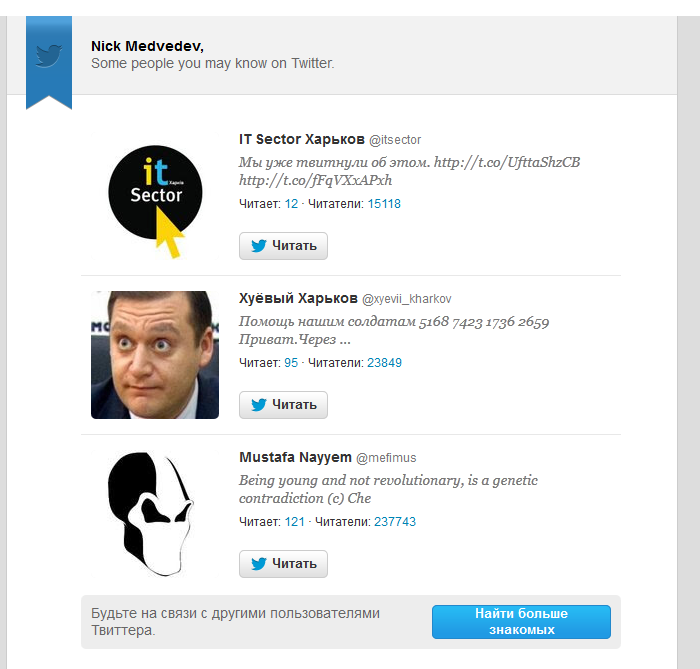Follow IT Sector Харьков with Читать button

click(x=283, y=246)
